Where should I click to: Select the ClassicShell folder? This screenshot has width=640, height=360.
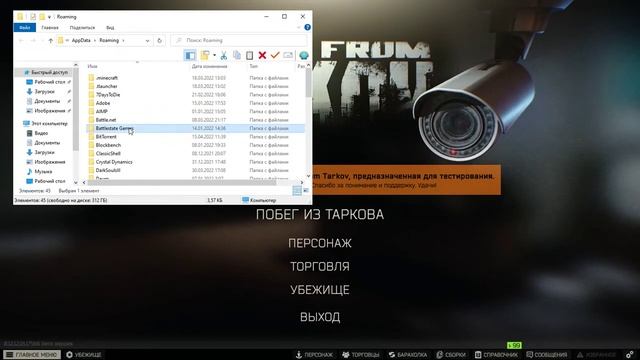[108, 153]
